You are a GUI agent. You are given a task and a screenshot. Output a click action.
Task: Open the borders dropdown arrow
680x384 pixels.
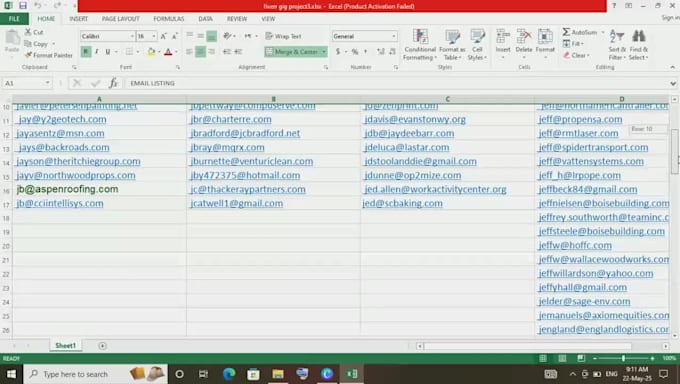(x=137, y=52)
